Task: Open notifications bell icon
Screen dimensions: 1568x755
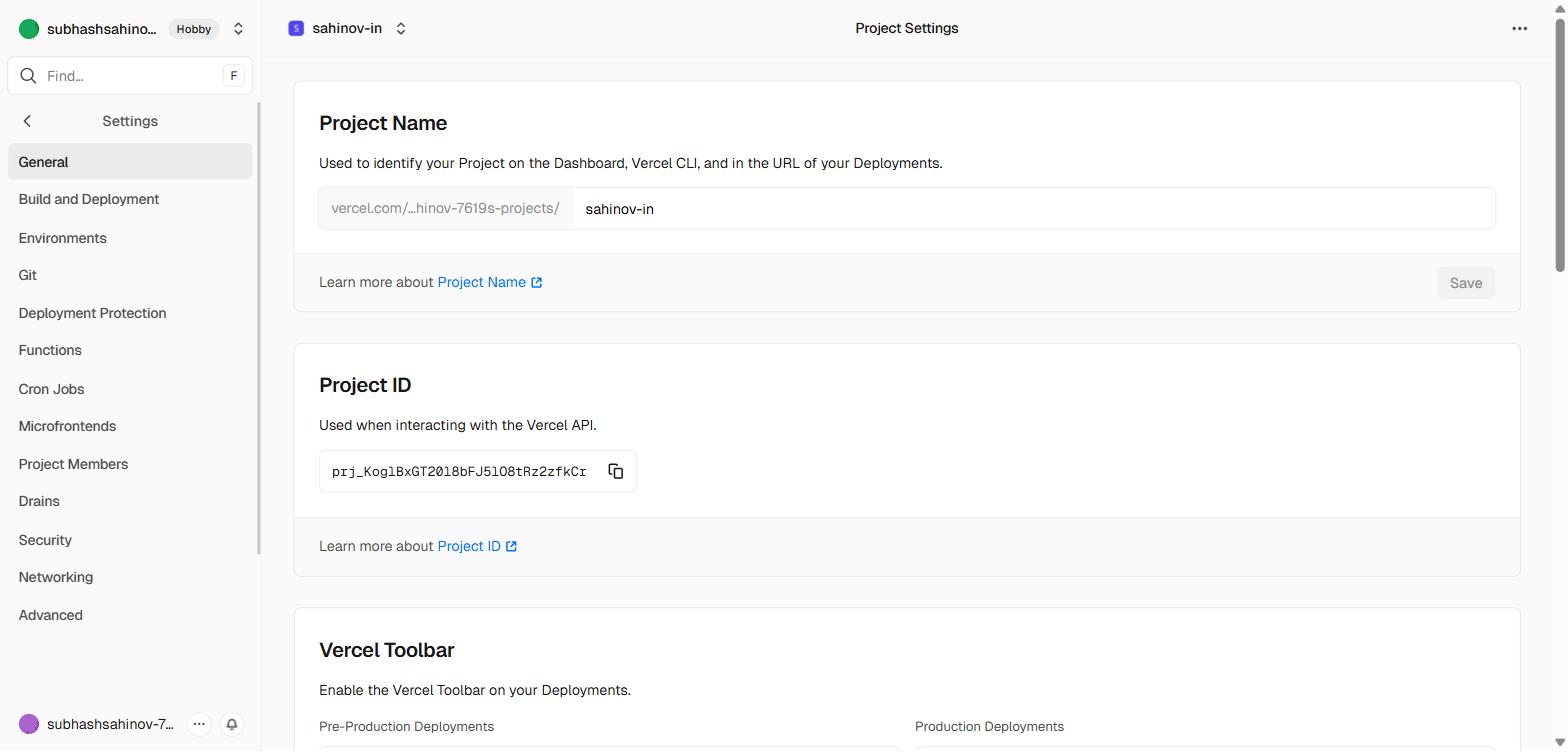Action: pyautogui.click(x=232, y=724)
